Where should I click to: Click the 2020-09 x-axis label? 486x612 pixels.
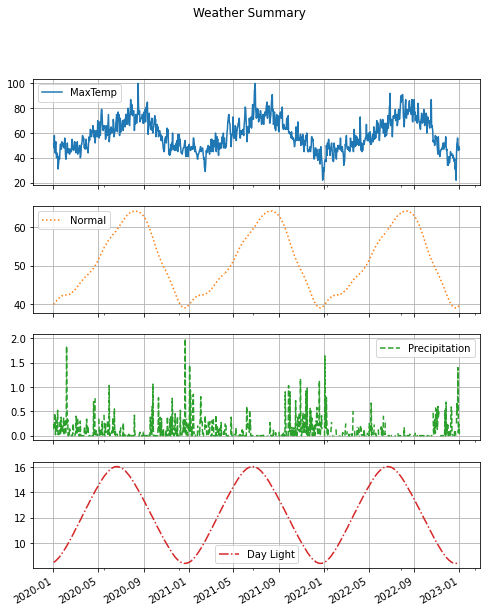[x=124, y=590]
